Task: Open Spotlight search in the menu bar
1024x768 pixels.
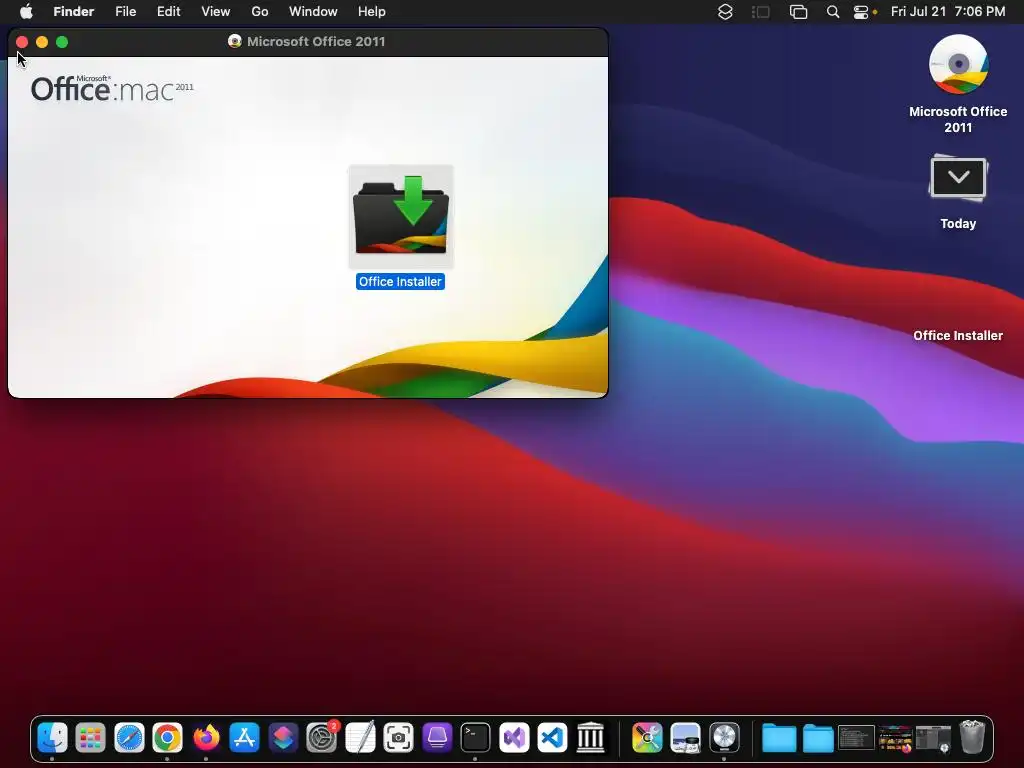Action: 833,12
